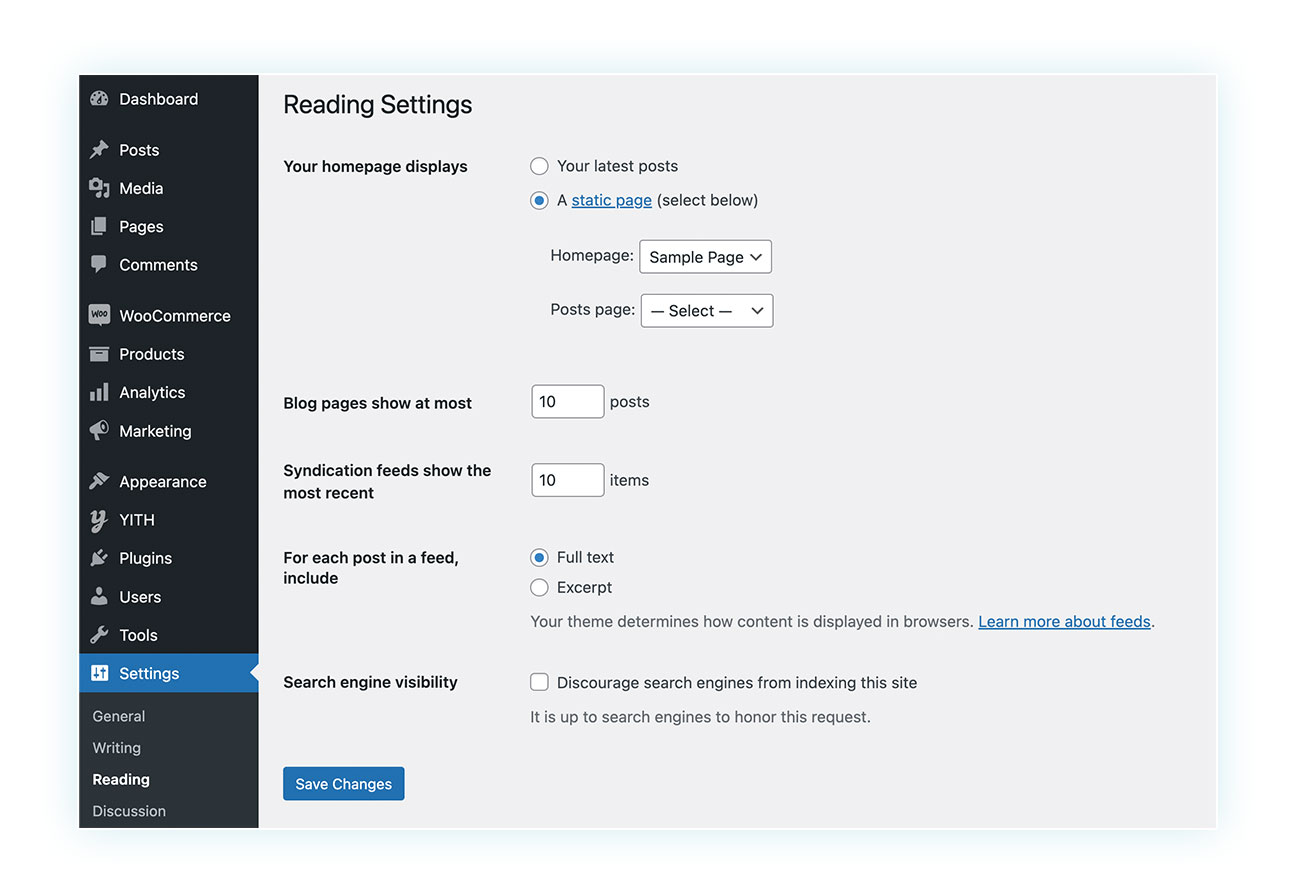The height and width of the screenshot is (891, 1300).
Task: Open Marketing menu item
Action: pyautogui.click(x=169, y=431)
